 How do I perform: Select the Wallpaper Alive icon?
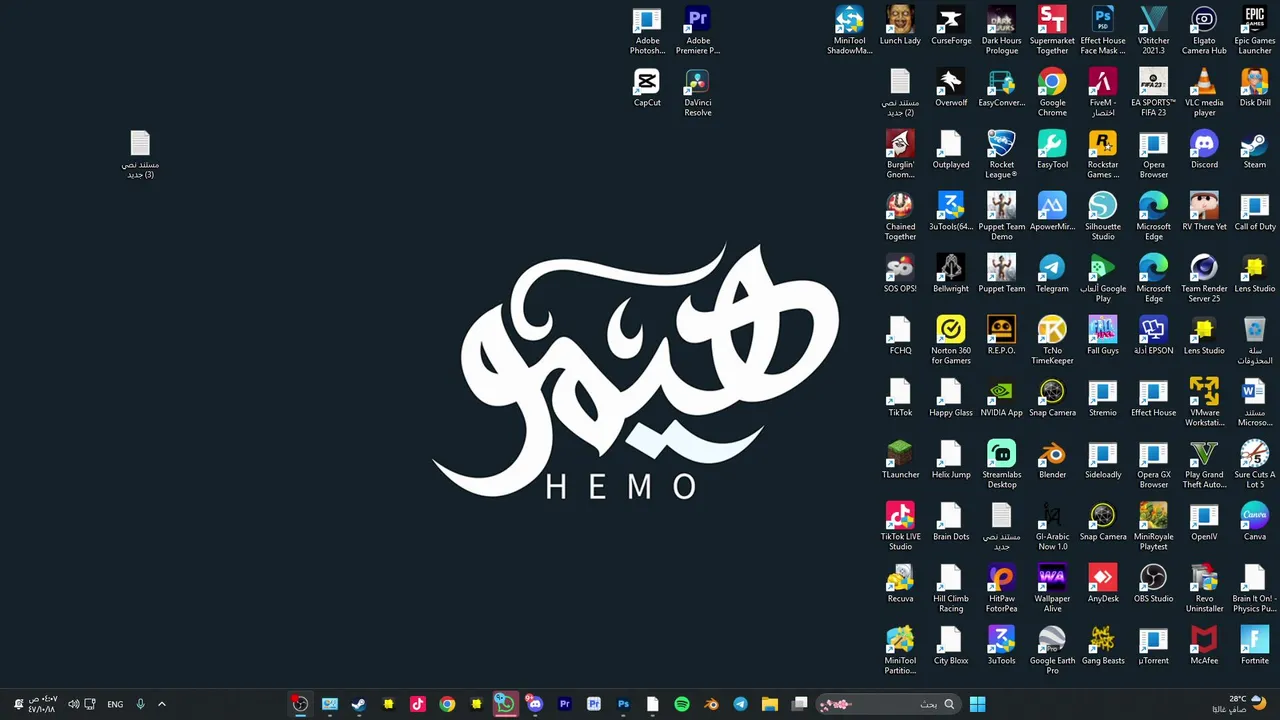click(x=1052, y=589)
